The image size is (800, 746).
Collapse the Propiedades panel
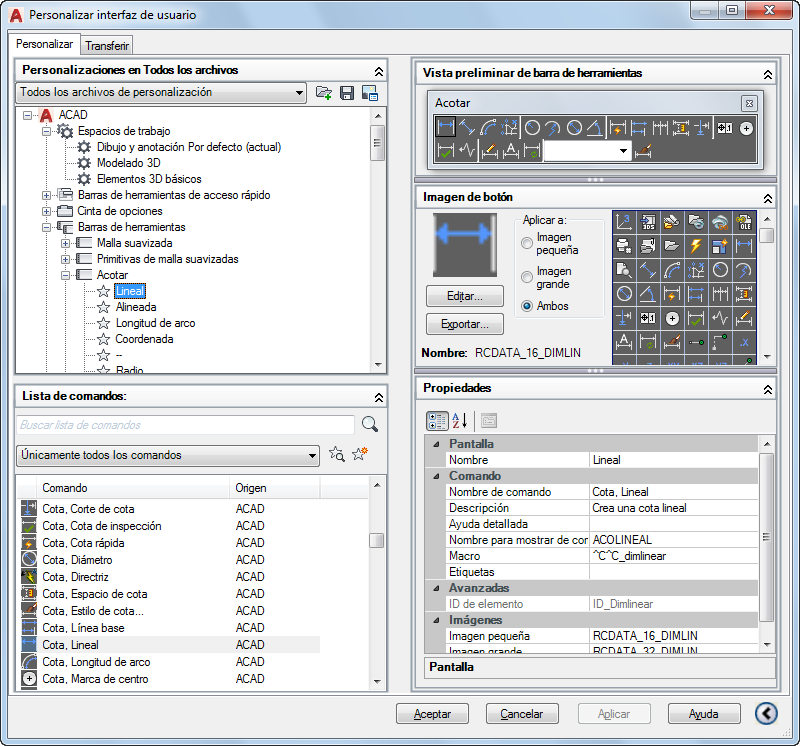[x=767, y=389]
